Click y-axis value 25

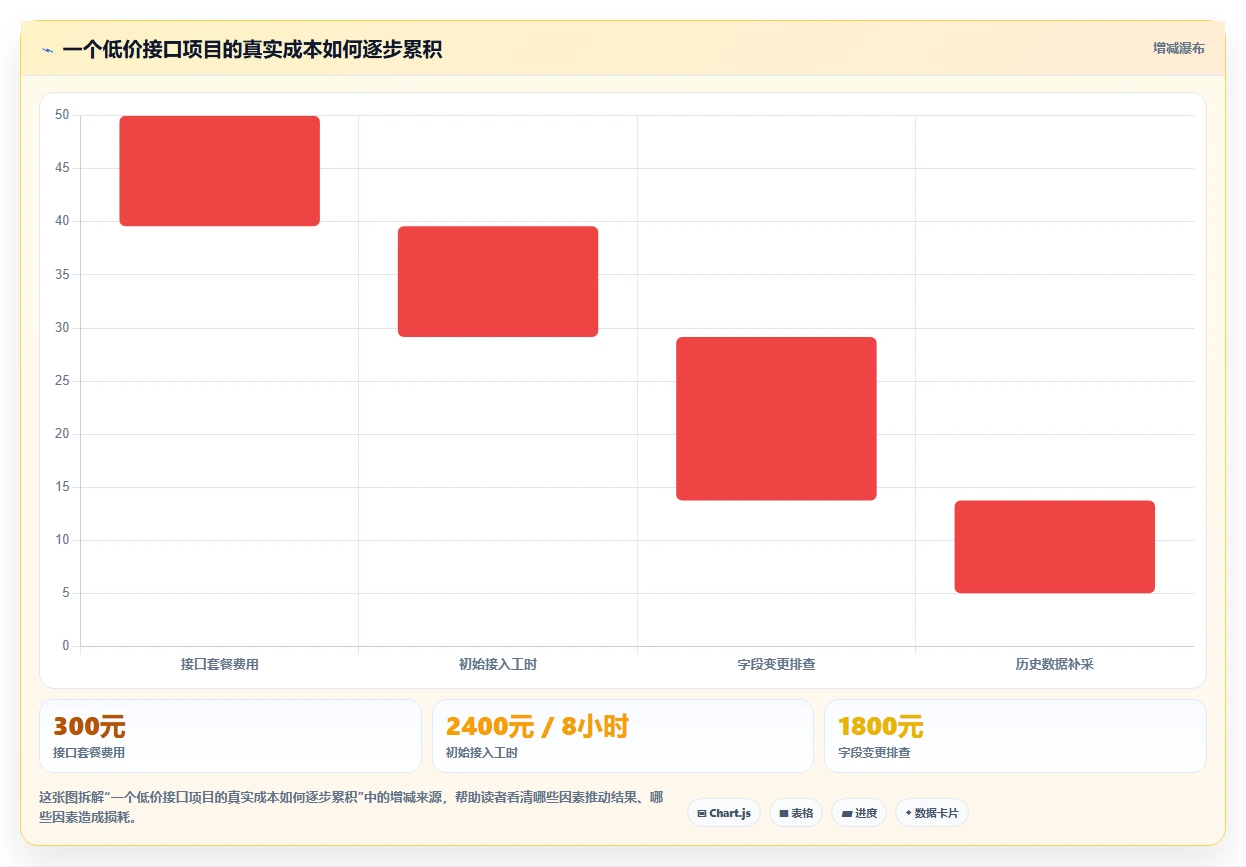pos(62,381)
